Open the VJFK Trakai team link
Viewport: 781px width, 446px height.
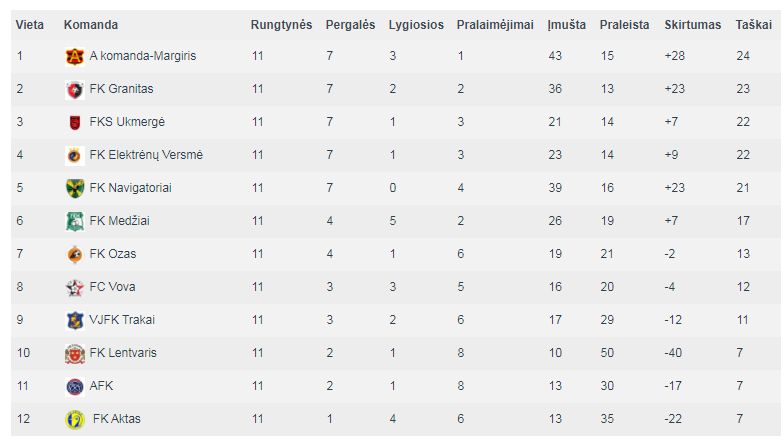click(122, 320)
